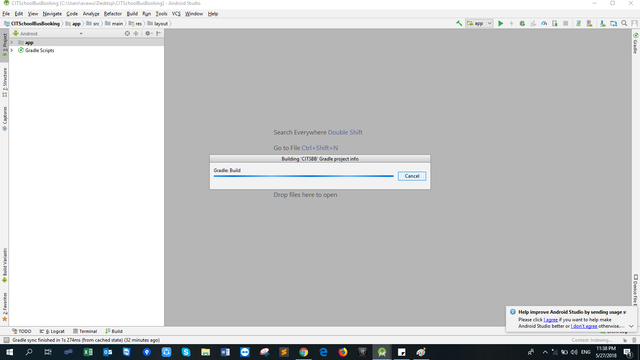The height and width of the screenshot is (360, 640).
Task: Click the 'I don't agree' link
Action: [584, 326]
